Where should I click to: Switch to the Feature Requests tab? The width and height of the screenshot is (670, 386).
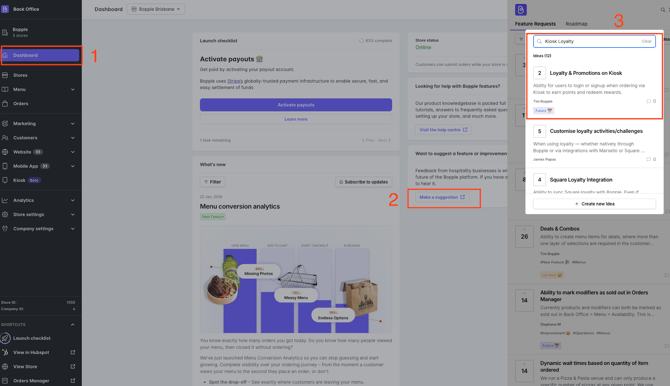pos(535,24)
